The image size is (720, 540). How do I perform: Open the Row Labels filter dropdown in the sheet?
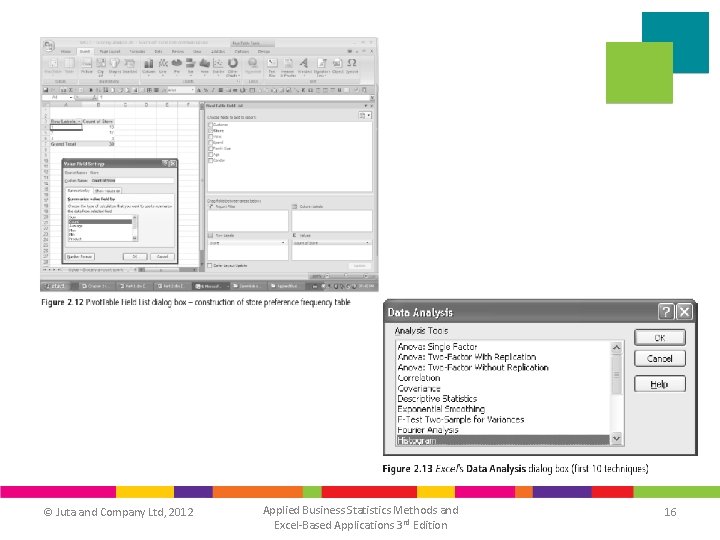point(79,121)
